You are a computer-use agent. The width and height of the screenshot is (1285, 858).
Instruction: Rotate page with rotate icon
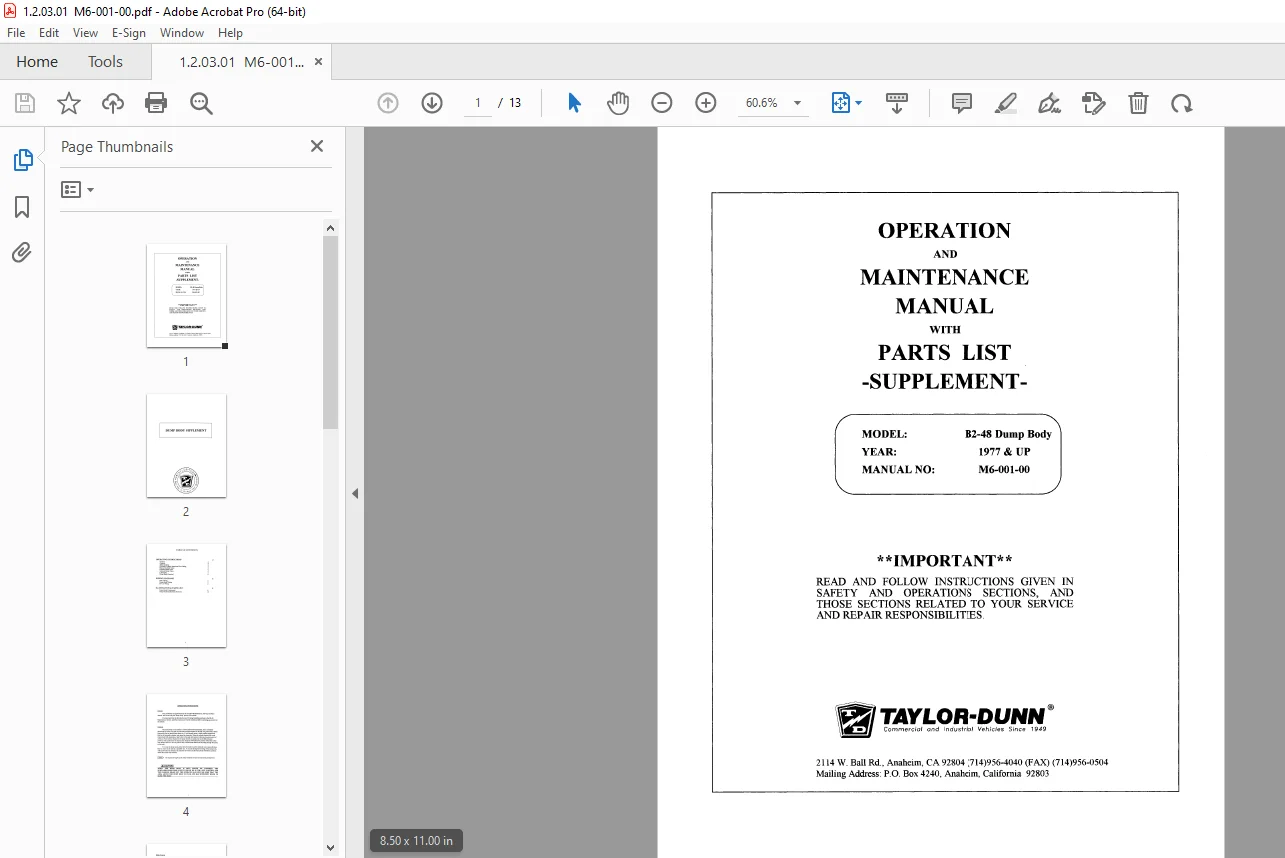[x=1182, y=103]
